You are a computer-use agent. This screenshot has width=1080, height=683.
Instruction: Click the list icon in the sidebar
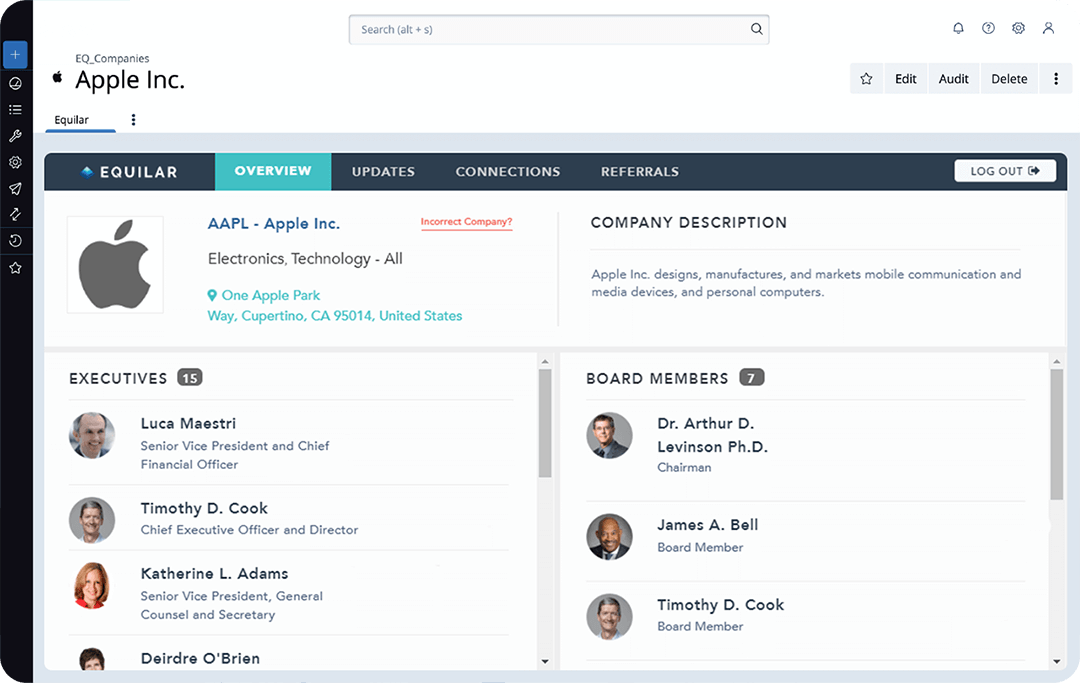coord(14,108)
